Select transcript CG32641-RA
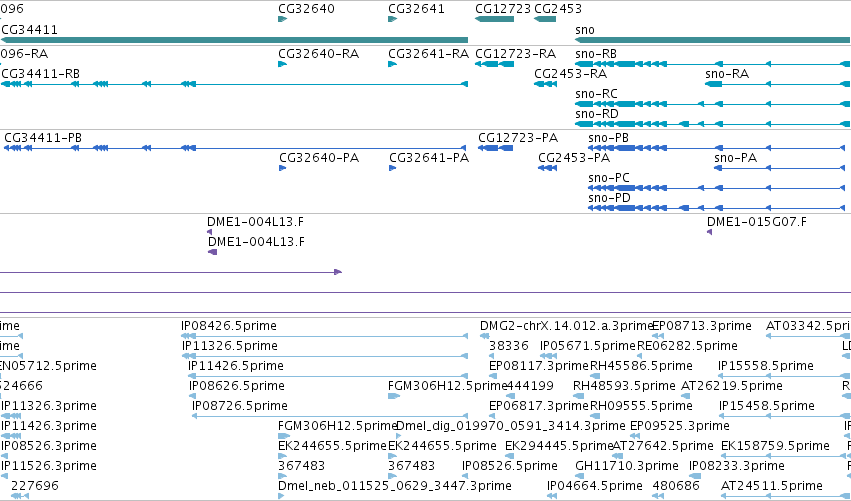This screenshot has width=851, height=501. pyautogui.click(x=428, y=54)
